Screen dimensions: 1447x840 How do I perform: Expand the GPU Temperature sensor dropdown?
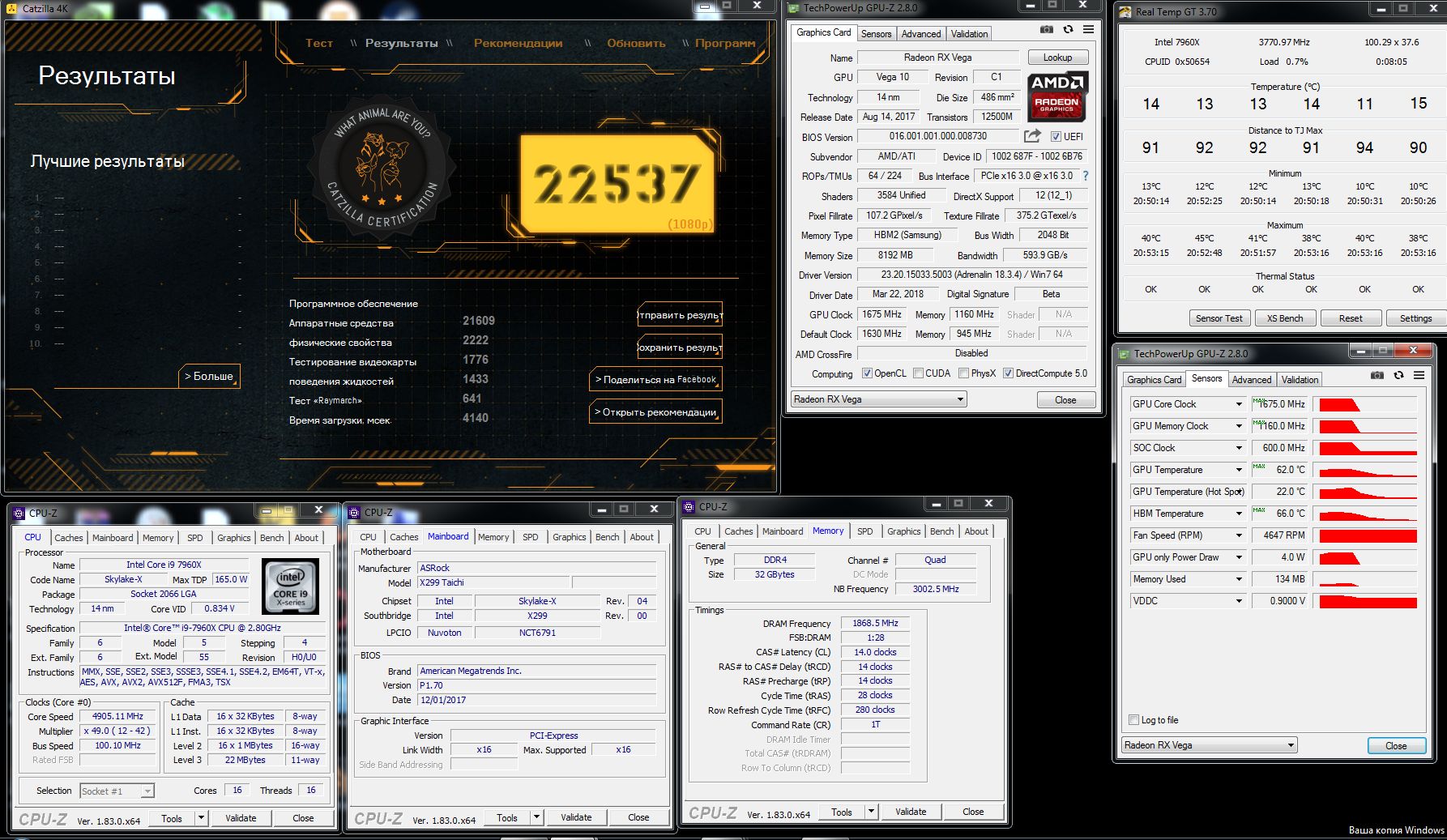1238,470
